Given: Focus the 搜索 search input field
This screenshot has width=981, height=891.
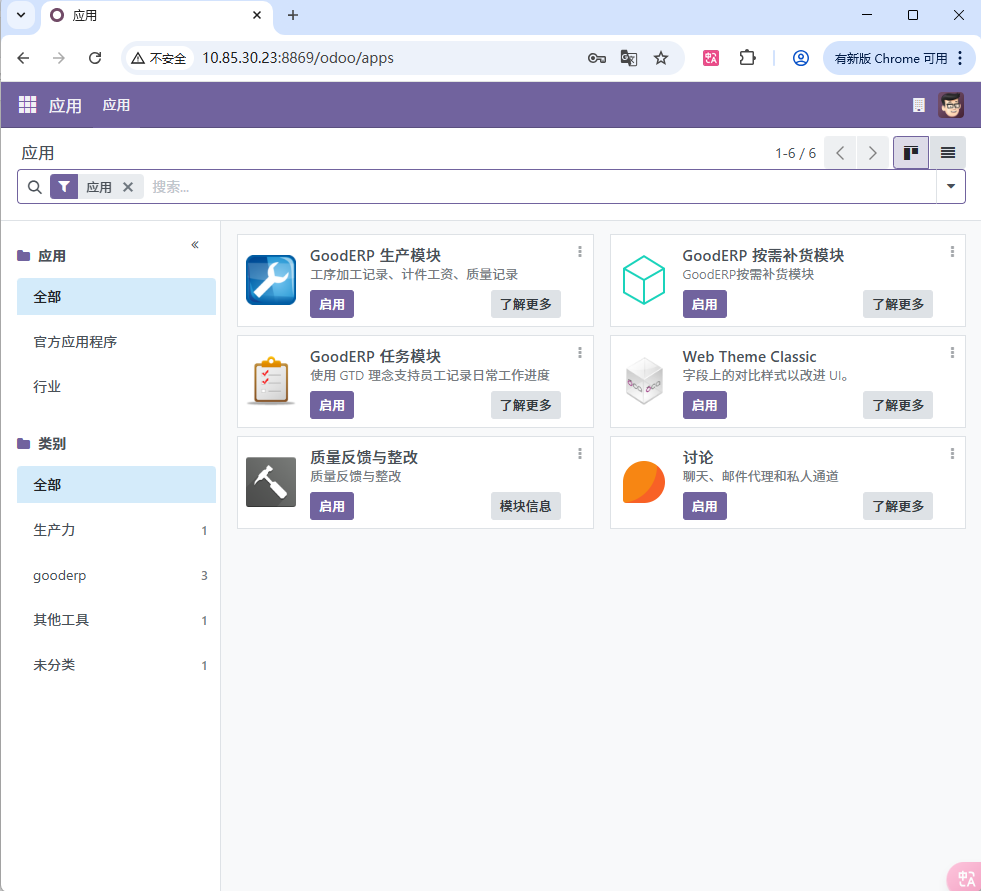Looking at the screenshot, I should tap(541, 187).
